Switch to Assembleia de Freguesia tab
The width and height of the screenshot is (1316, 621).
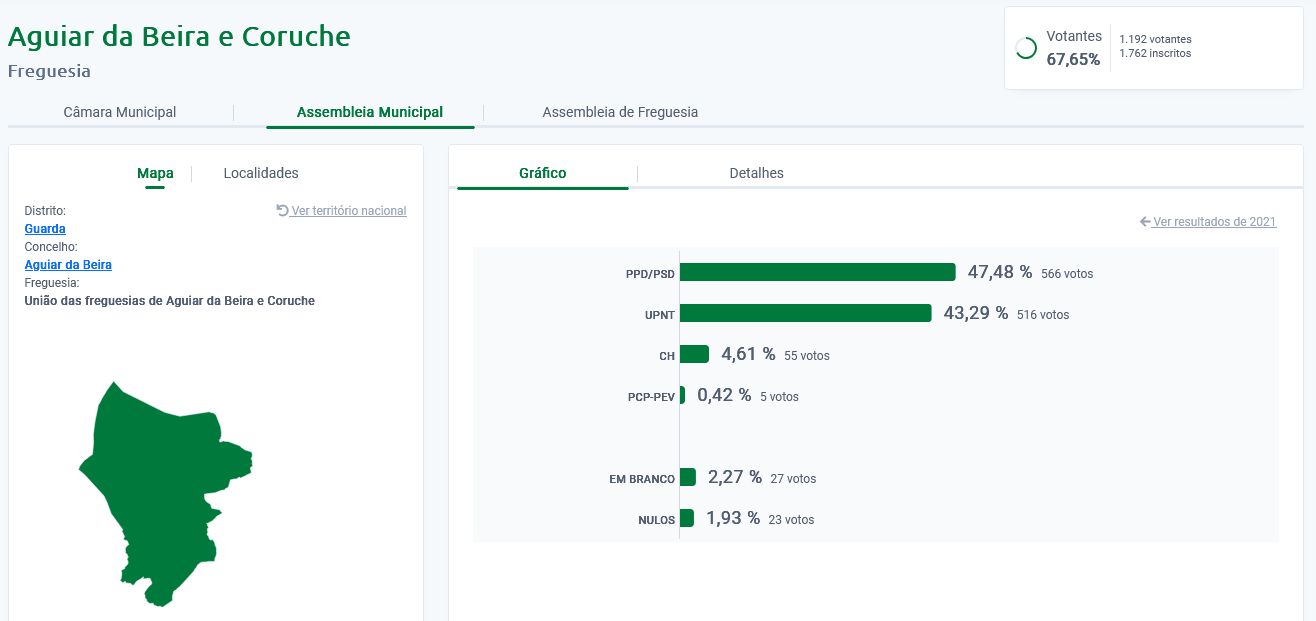620,112
